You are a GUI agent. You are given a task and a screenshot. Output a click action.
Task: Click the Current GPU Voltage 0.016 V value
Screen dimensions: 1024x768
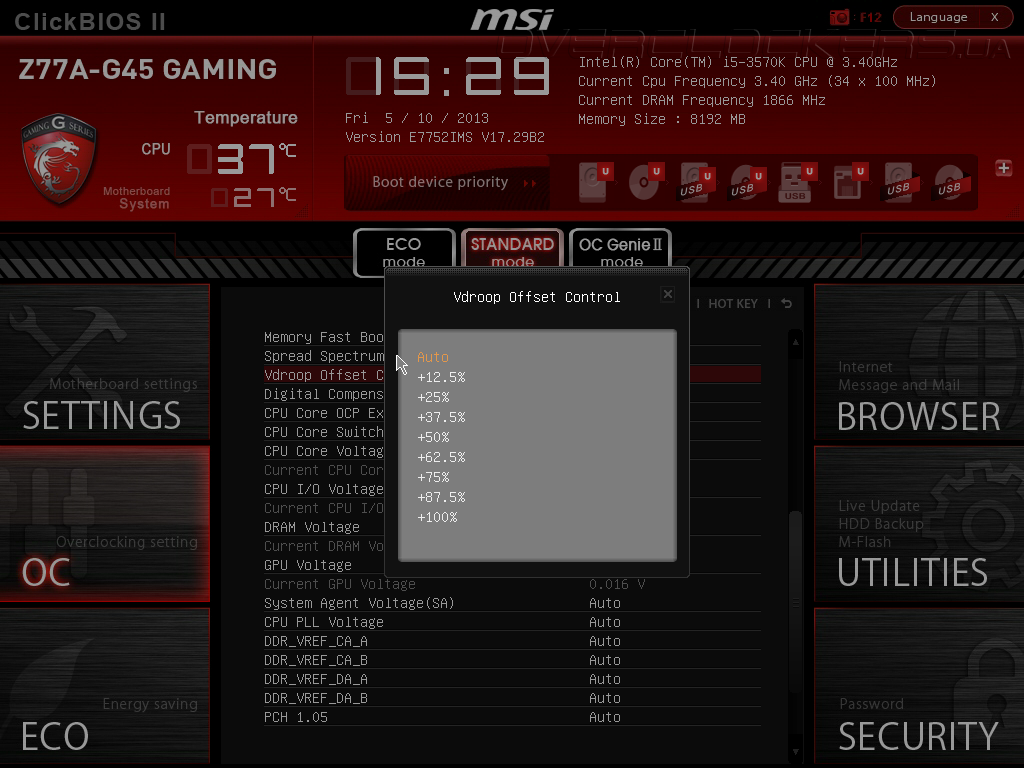point(617,584)
